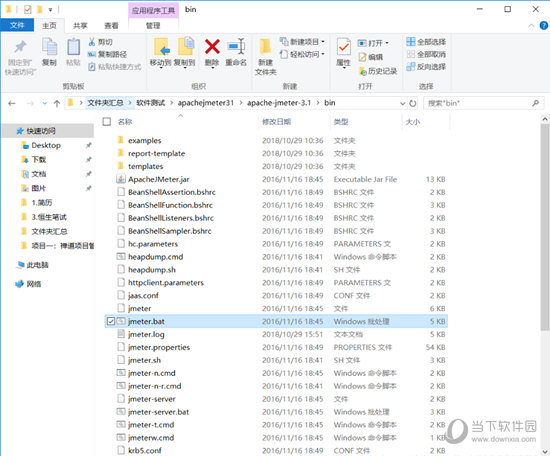Click Edit (编辑) in ribbon
Image resolution: width=550 pixels, height=456 pixels.
click(x=370, y=57)
